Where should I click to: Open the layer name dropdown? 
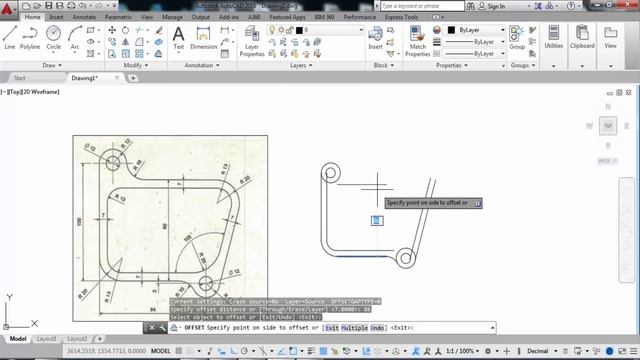click(361, 30)
